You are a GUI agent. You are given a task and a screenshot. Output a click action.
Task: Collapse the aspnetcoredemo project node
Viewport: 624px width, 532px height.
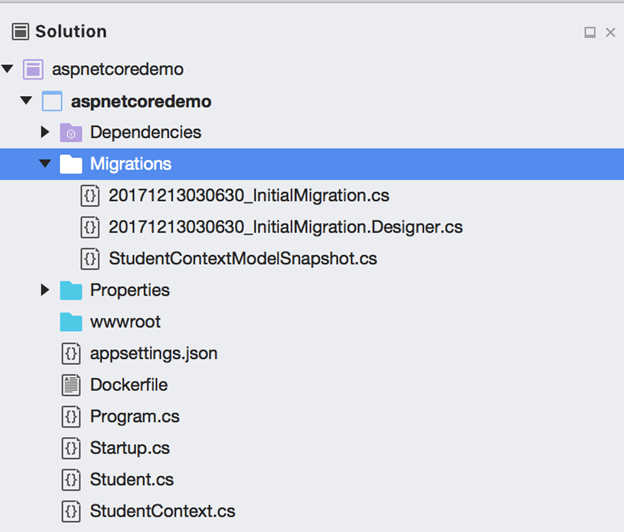[x=26, y=101]
